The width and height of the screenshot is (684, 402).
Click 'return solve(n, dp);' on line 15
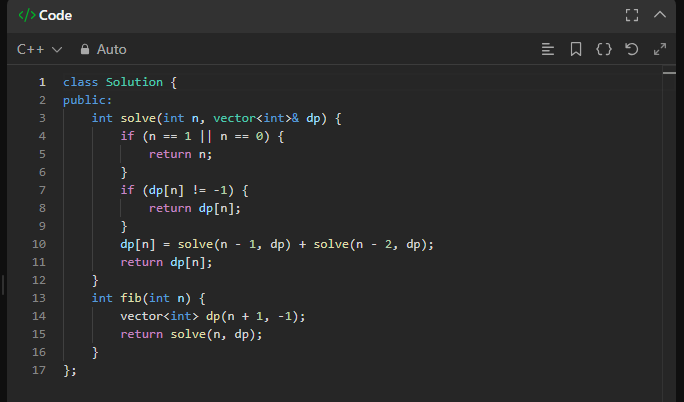(192, 334)
